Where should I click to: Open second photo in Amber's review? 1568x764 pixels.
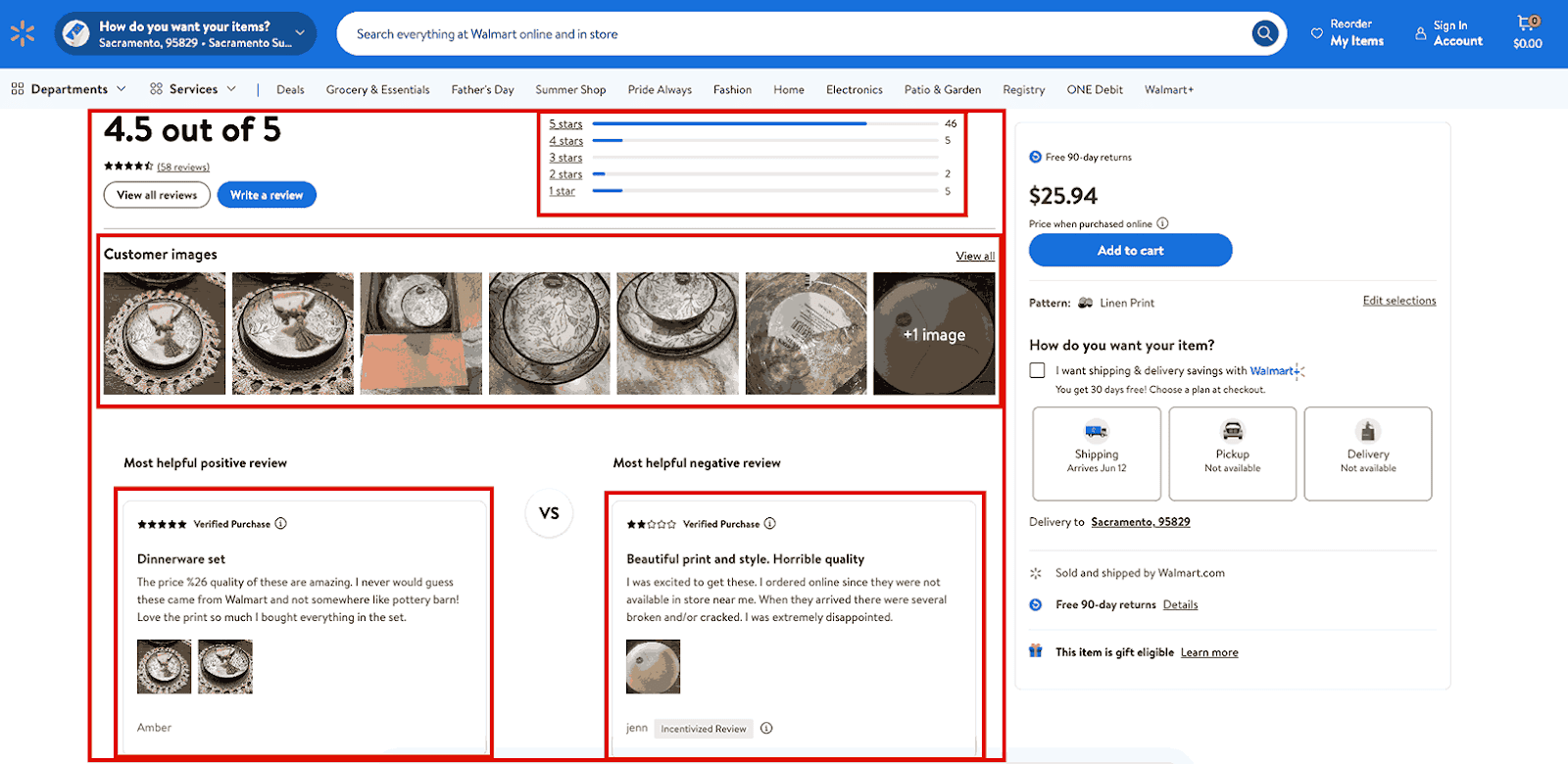tap(225, 666)
